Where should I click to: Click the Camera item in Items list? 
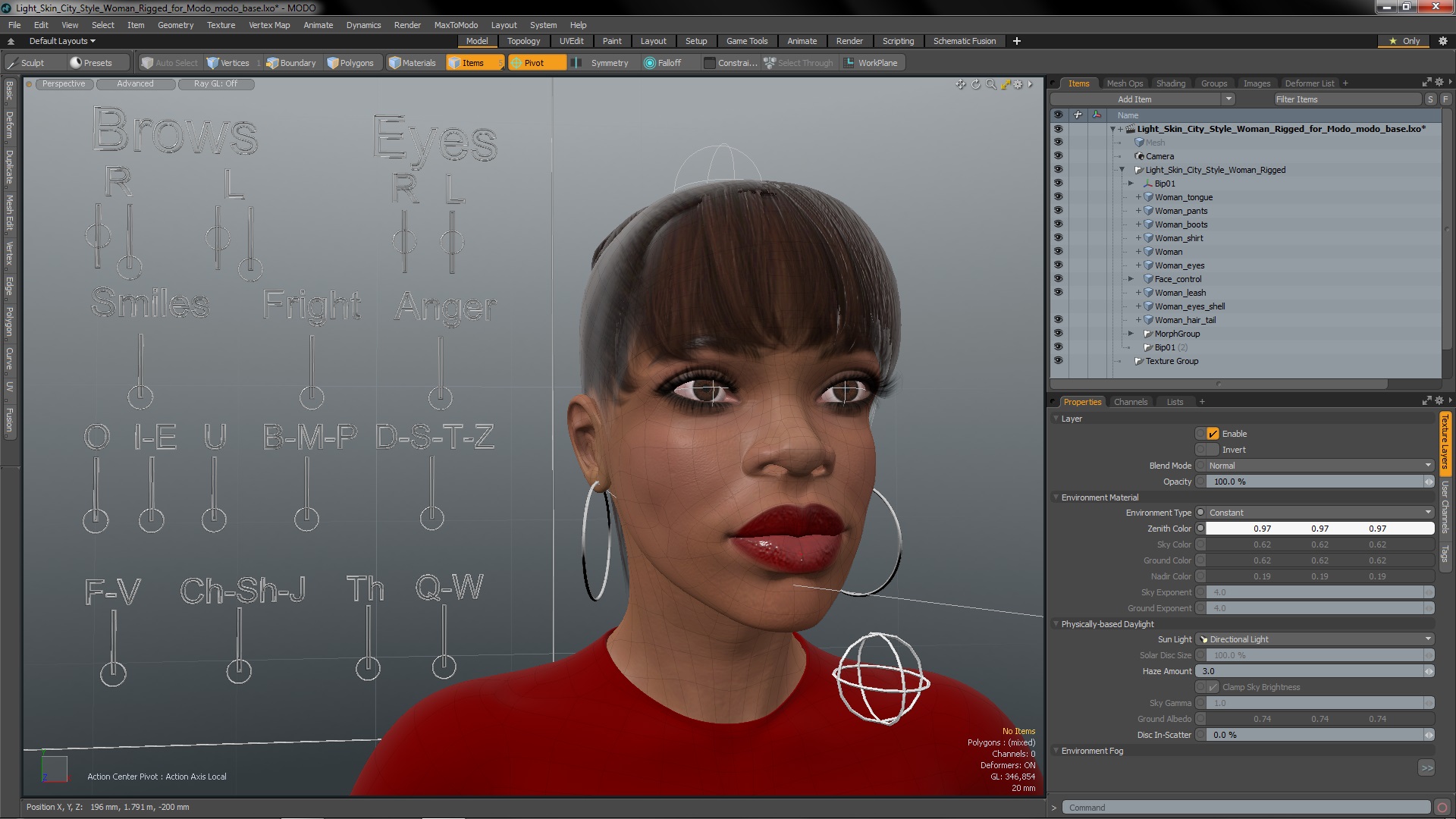click(1159, 156)
